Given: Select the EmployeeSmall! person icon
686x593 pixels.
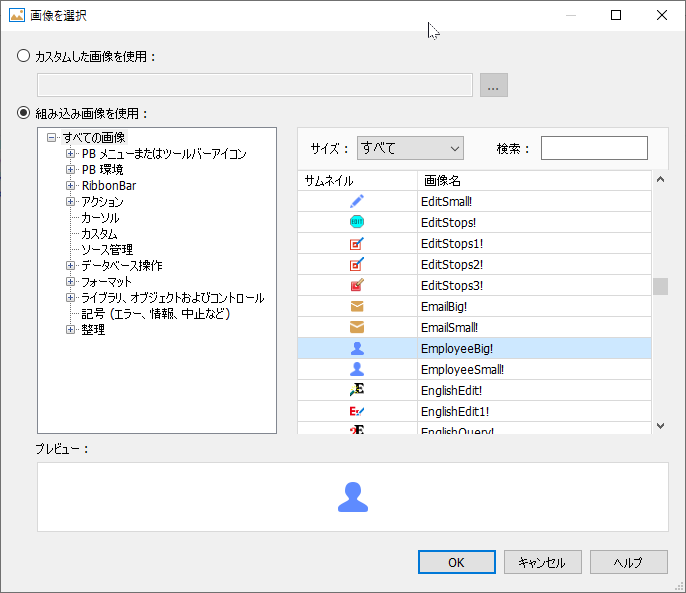Looking at the screenshot, I should 357,369.
